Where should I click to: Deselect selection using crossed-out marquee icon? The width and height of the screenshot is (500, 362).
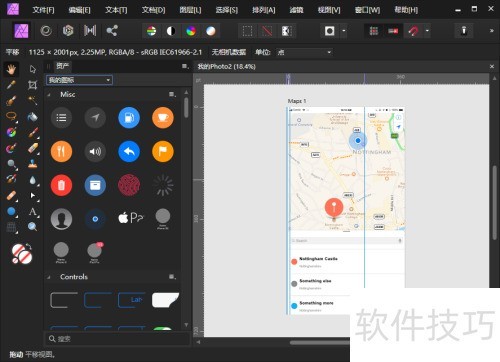point(267,31)
